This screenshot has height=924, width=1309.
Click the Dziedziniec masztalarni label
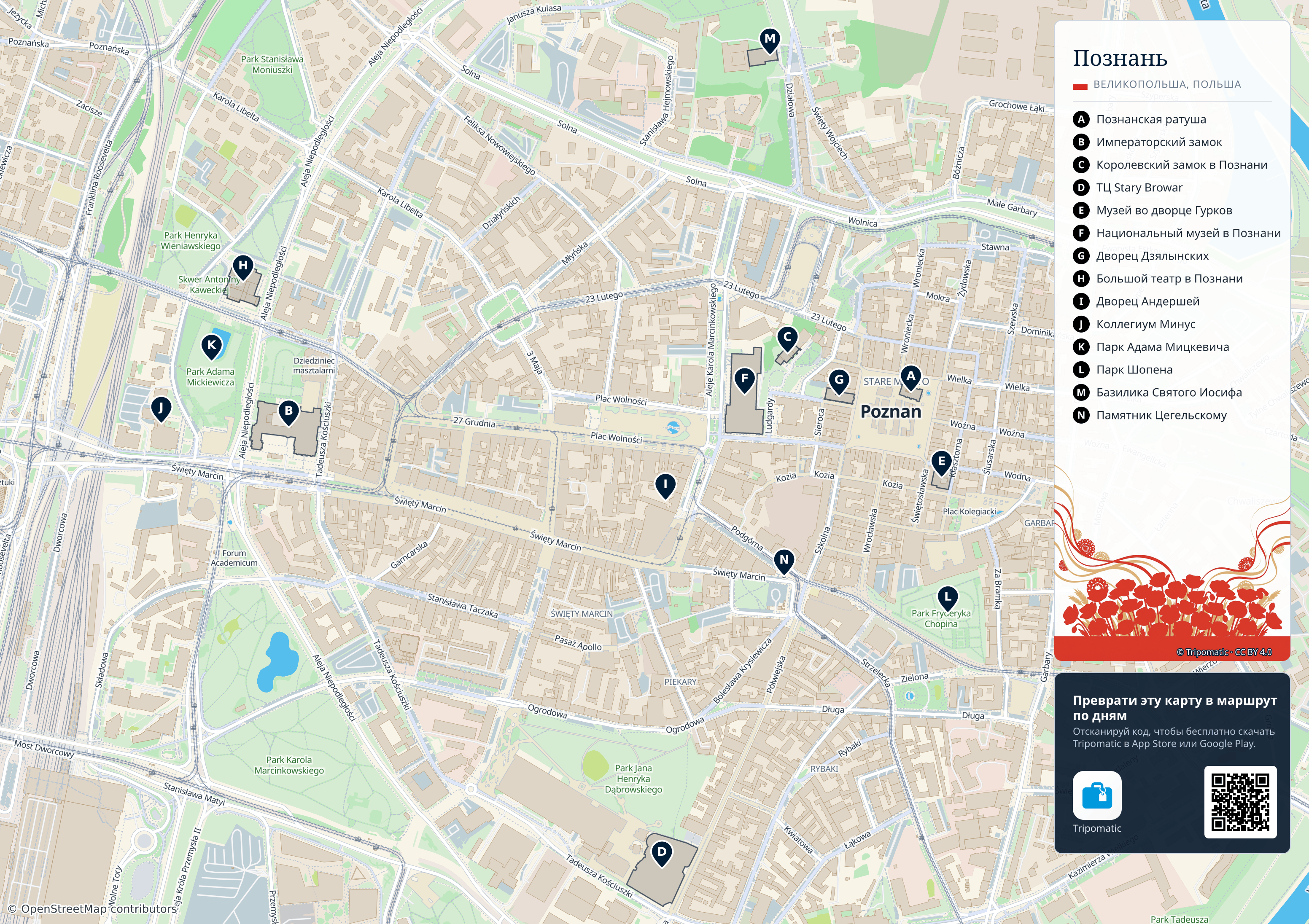pos(314,365)
